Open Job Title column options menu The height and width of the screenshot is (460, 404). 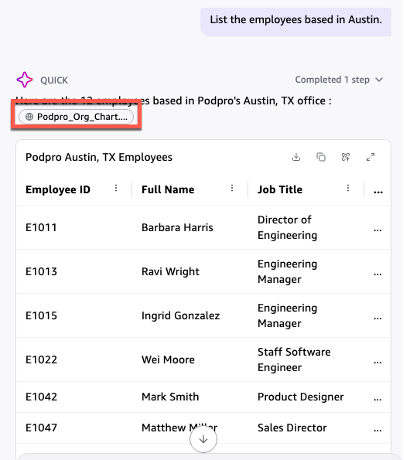(x=348, y=188)
